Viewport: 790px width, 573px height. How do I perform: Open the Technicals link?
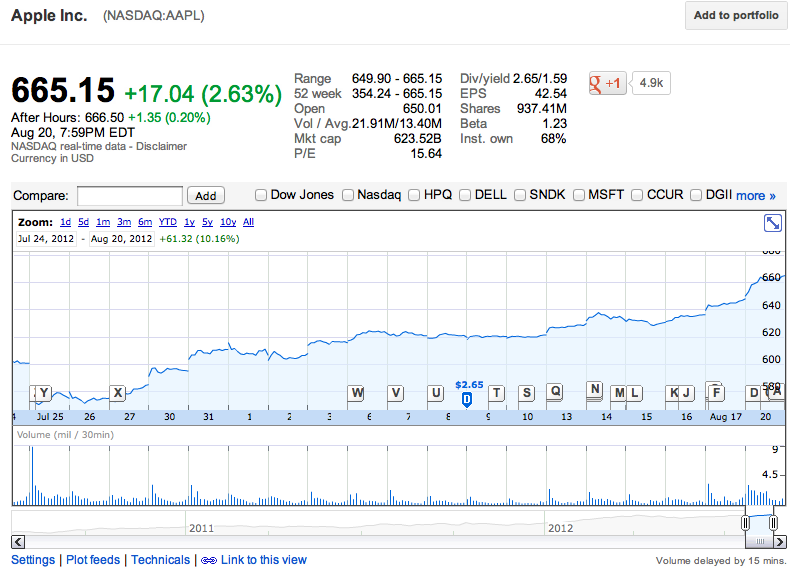[x=160, y=560]
